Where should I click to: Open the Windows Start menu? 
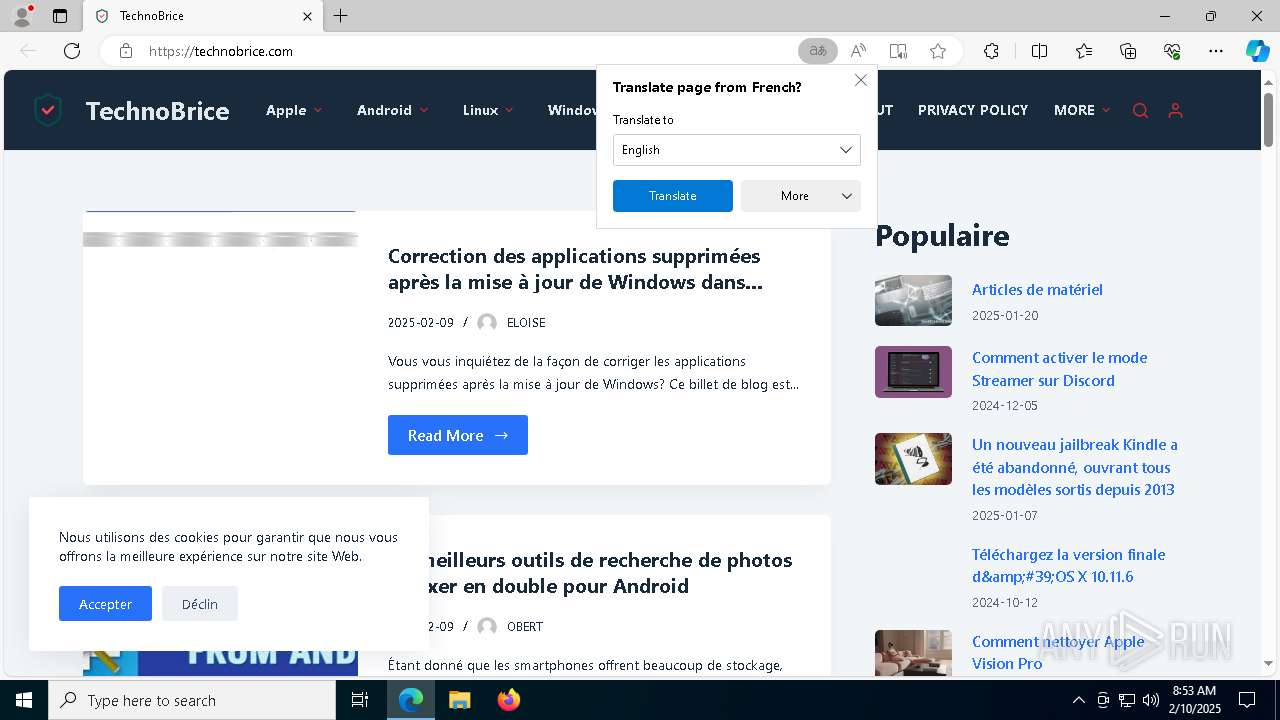[x=24, y=700]
